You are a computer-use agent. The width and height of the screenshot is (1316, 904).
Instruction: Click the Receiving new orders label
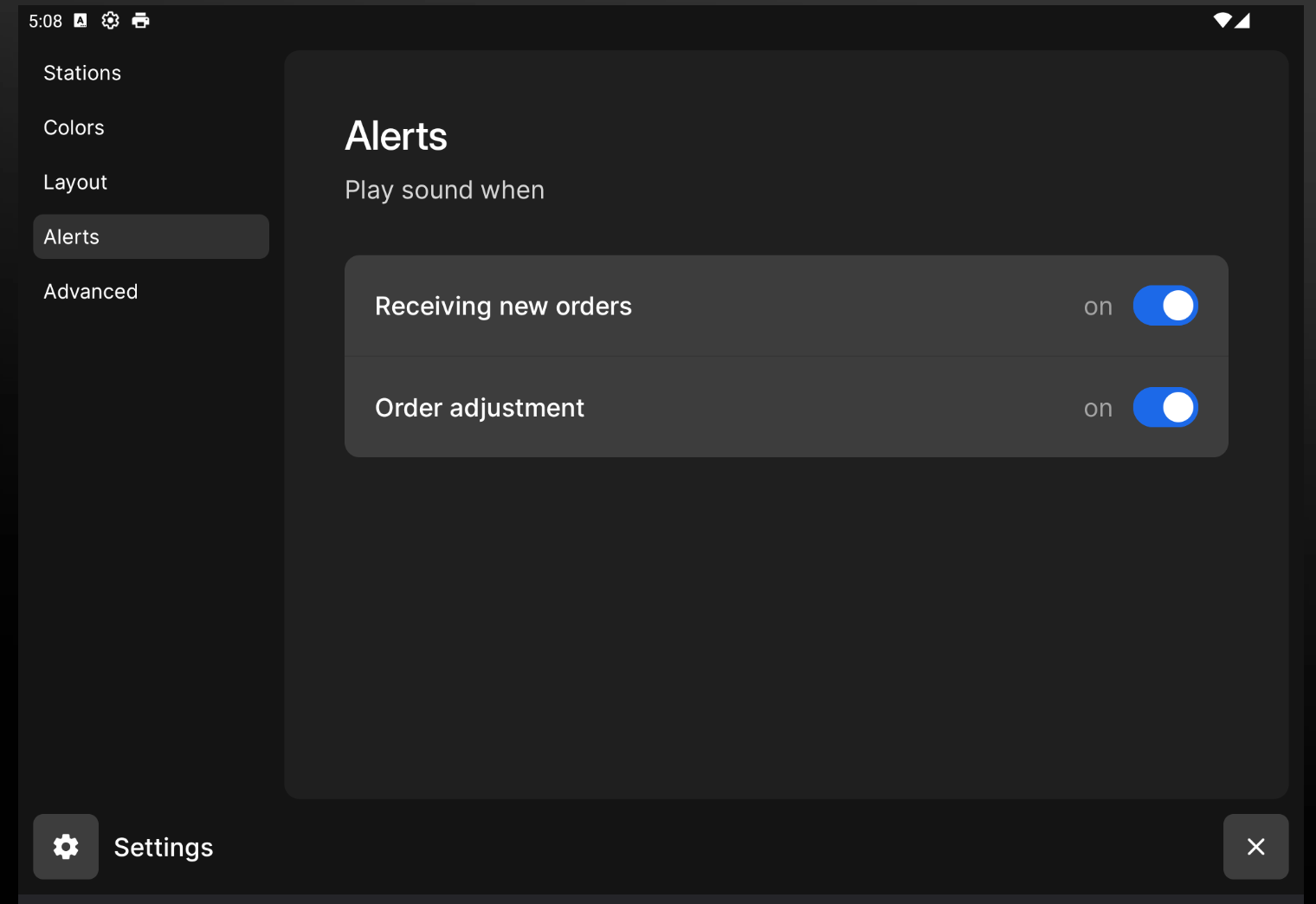503,306
